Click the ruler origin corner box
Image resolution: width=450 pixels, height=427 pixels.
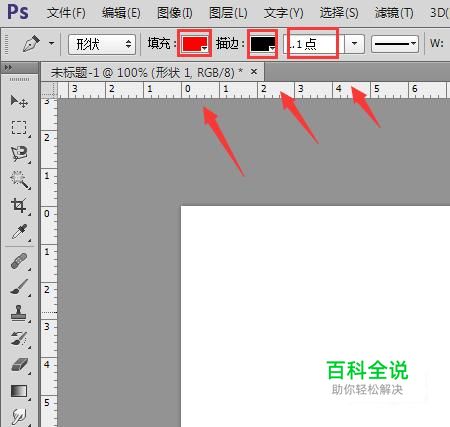49,89
